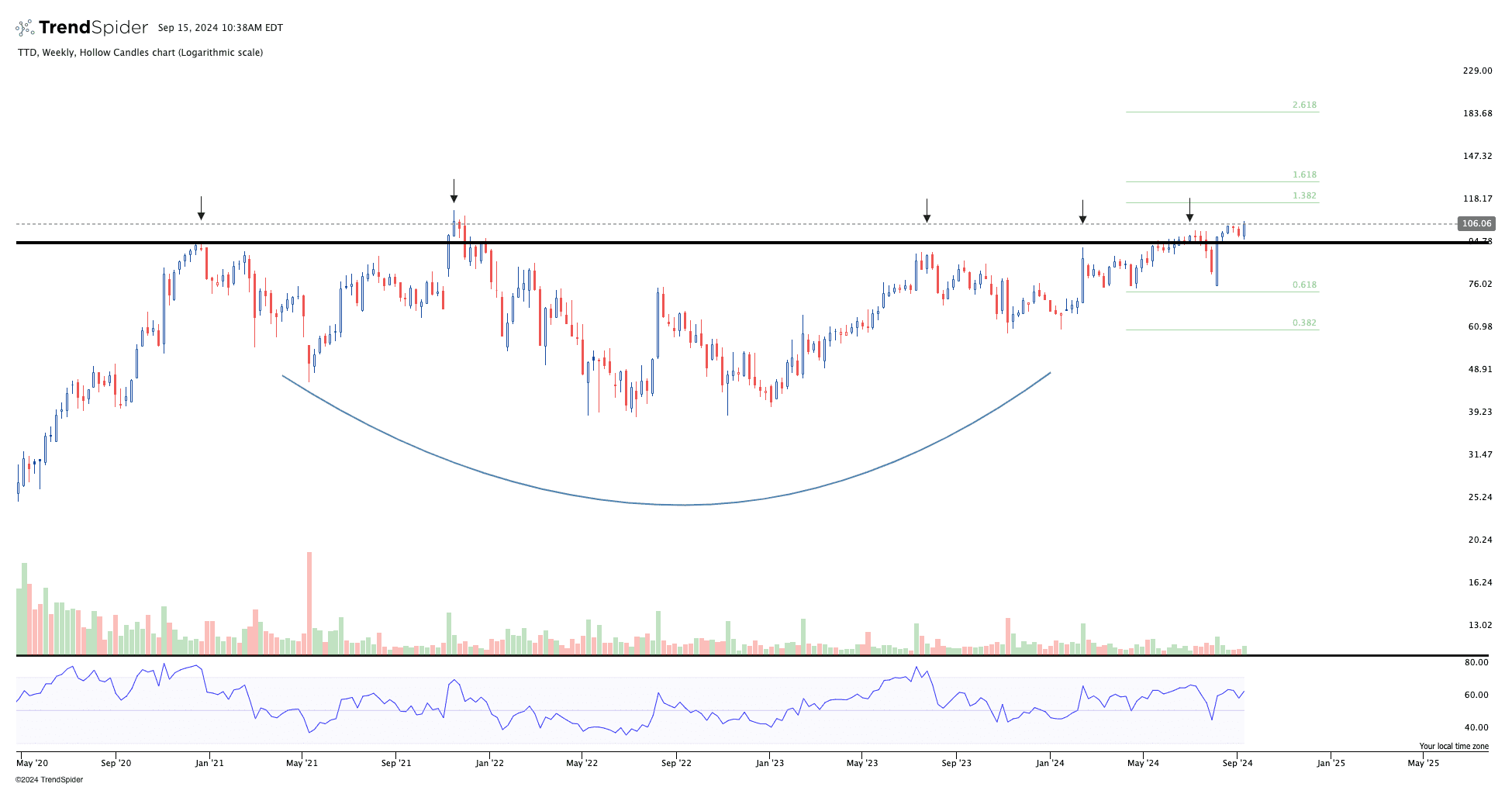The height and width of the screenshot is (787, 1512).
Task: Select the arrow marker above the February 2024 spike
Action: (x=1082, y=212)
